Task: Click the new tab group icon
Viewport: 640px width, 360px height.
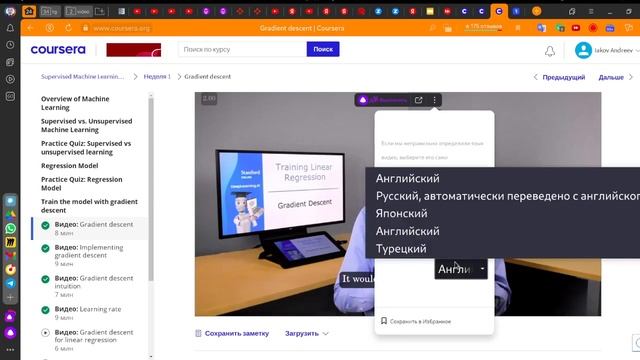Action: [x=100, y=11]
